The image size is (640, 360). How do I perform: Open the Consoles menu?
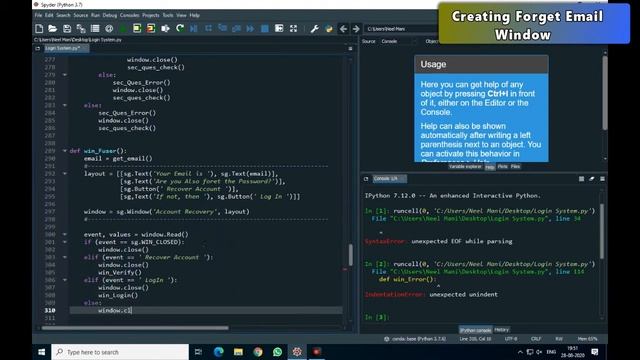tap(129, 15)
